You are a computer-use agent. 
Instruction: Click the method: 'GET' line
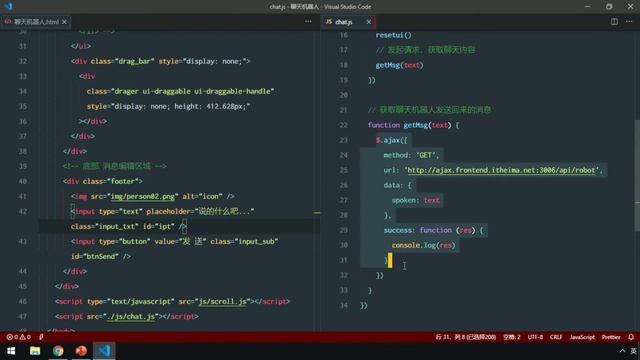point(411,155)
